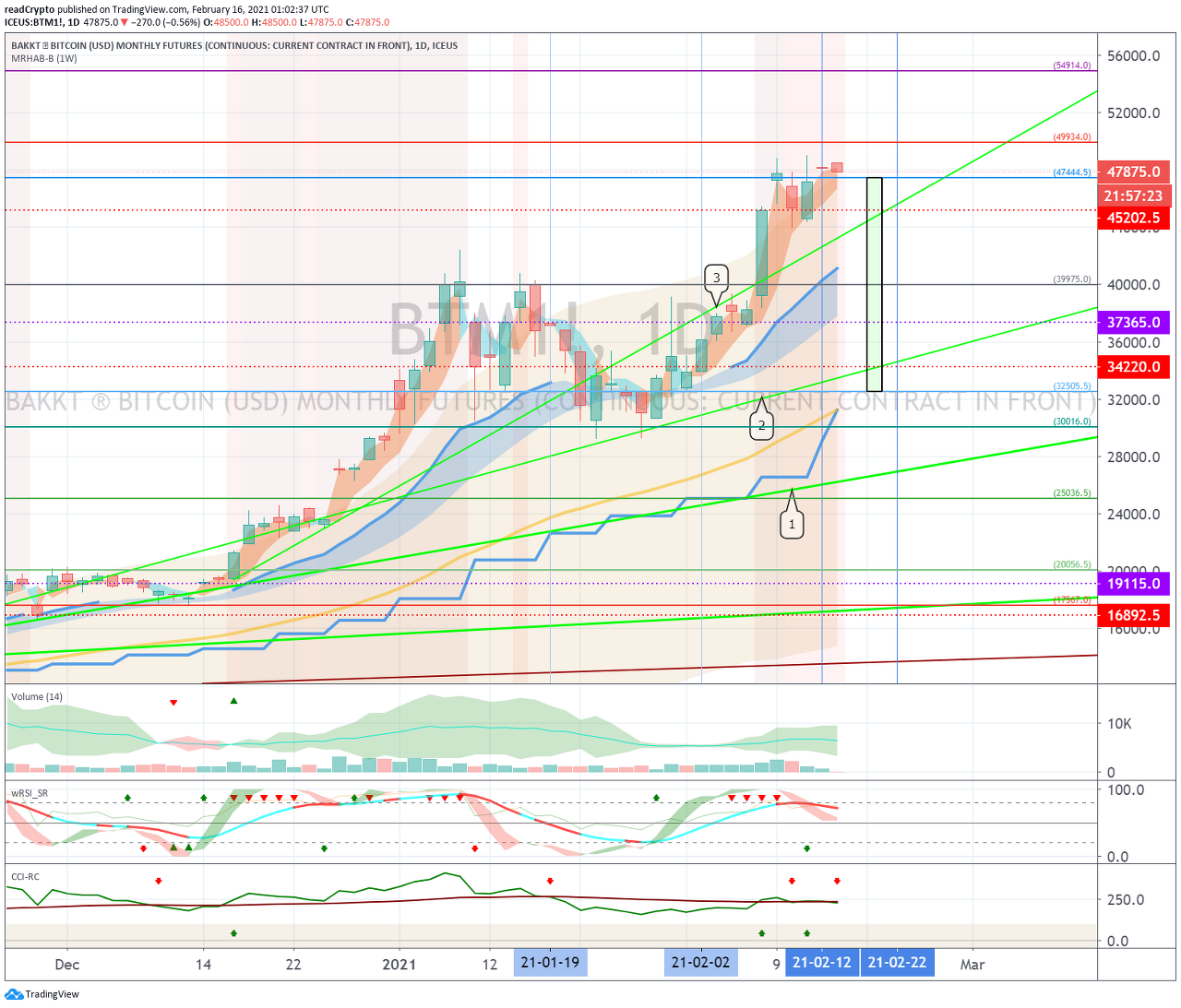Click the BAKKT Bitcoin futures chart title
1181x1008 pixels.
(x=234, y=45)
